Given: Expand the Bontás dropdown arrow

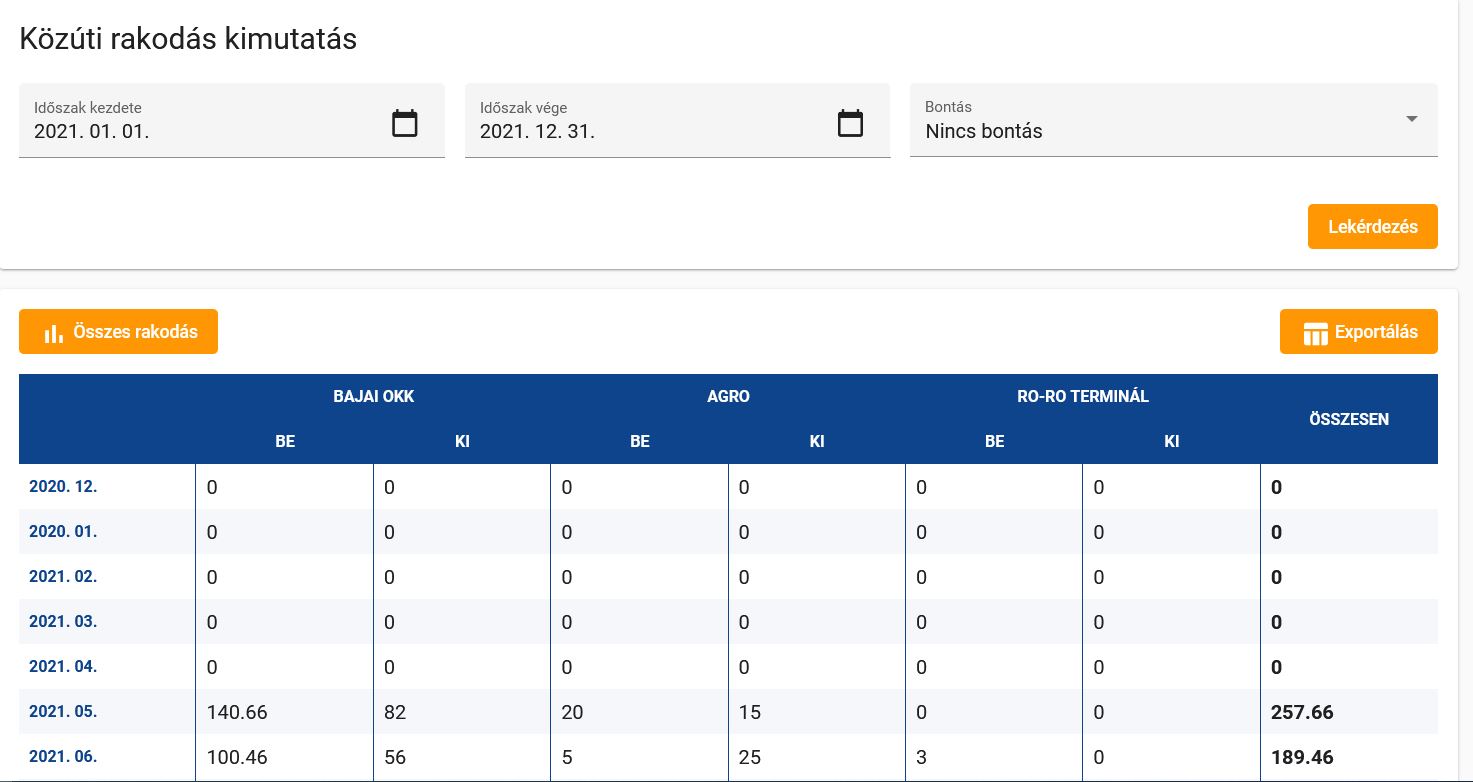Looking at the screenshot, I should tap(1411, 119).
